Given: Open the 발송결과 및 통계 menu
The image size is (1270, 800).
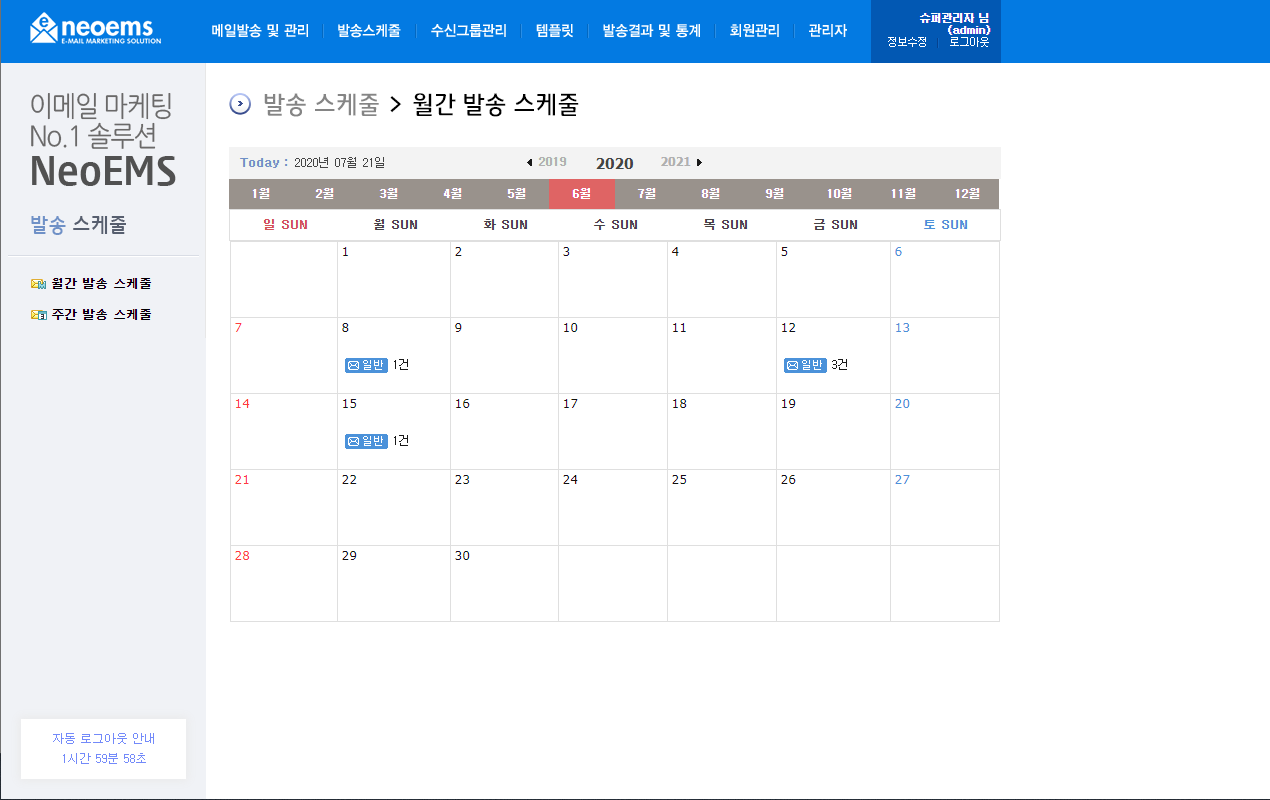Looking at the screenshot, I should [x=651, y=31].
